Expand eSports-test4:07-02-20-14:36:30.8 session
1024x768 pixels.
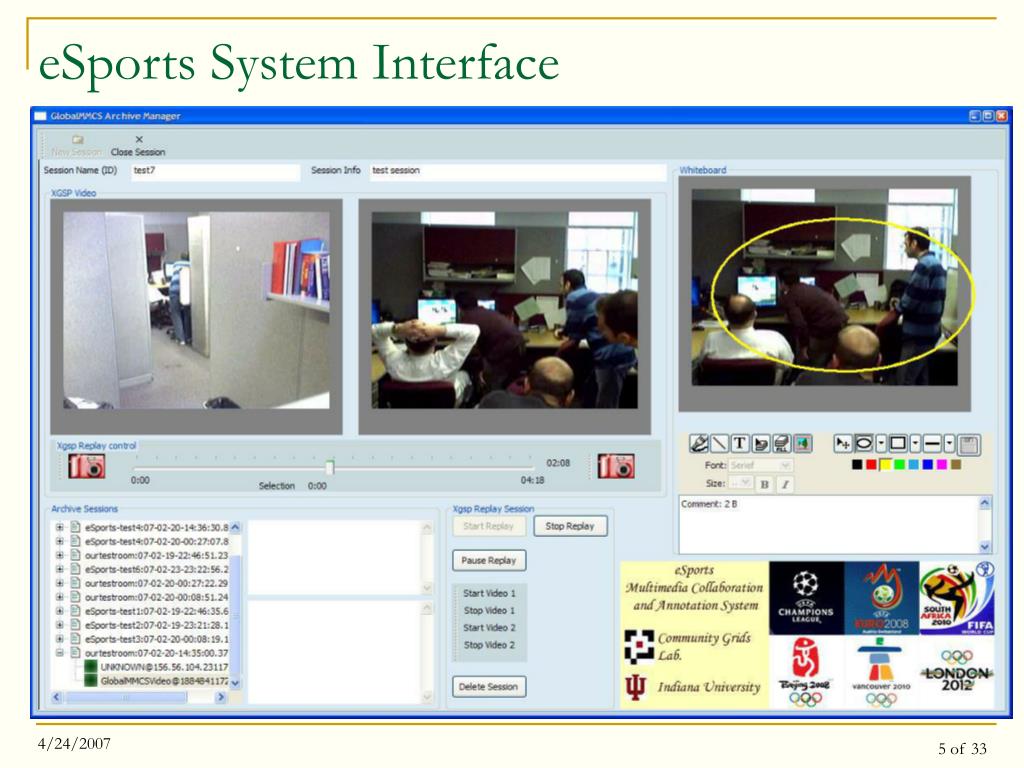click(x=59, y=527)
